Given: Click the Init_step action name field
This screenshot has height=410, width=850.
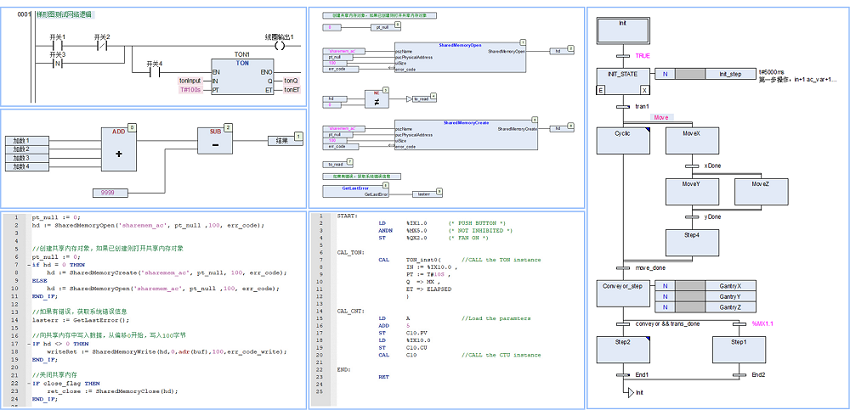Looking at the screenshot, I should 730,74.
